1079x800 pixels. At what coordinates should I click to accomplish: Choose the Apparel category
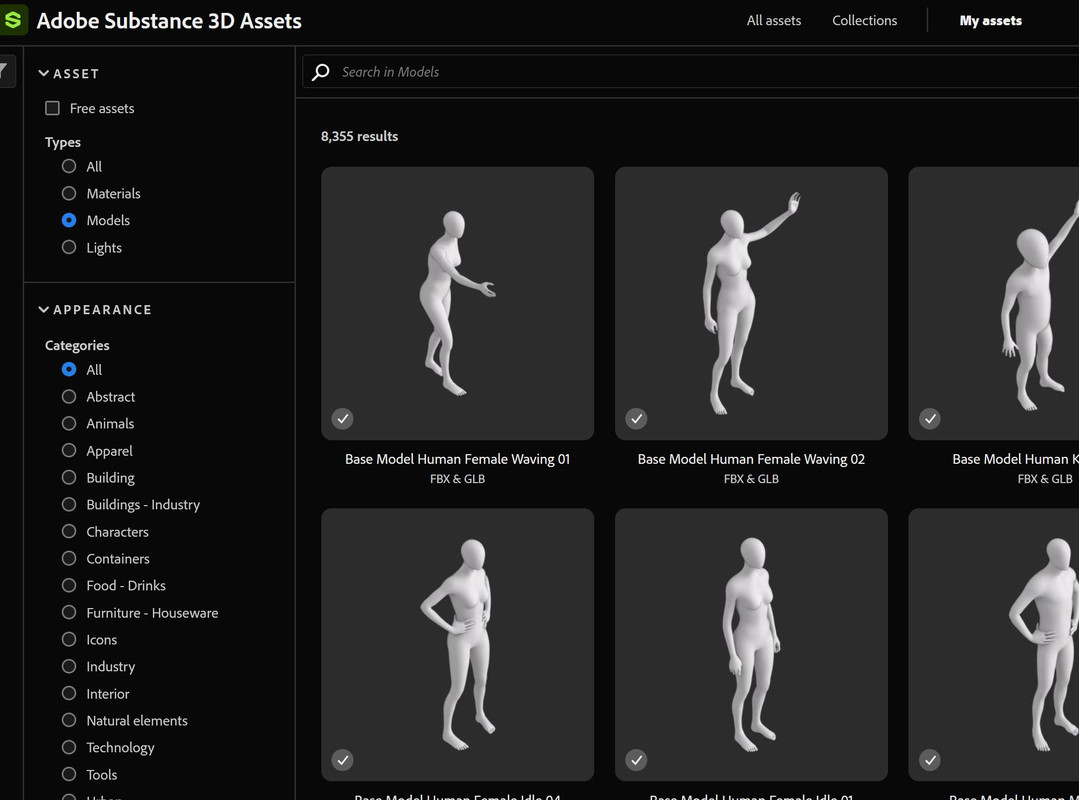pos(69,451)
